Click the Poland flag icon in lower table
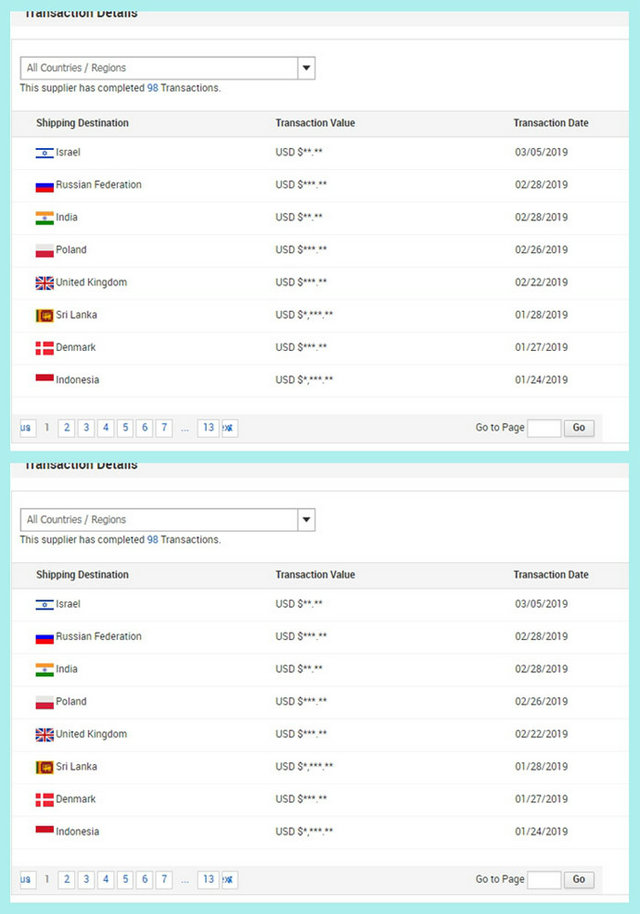 pyautogui.click(x=44, y=702)
